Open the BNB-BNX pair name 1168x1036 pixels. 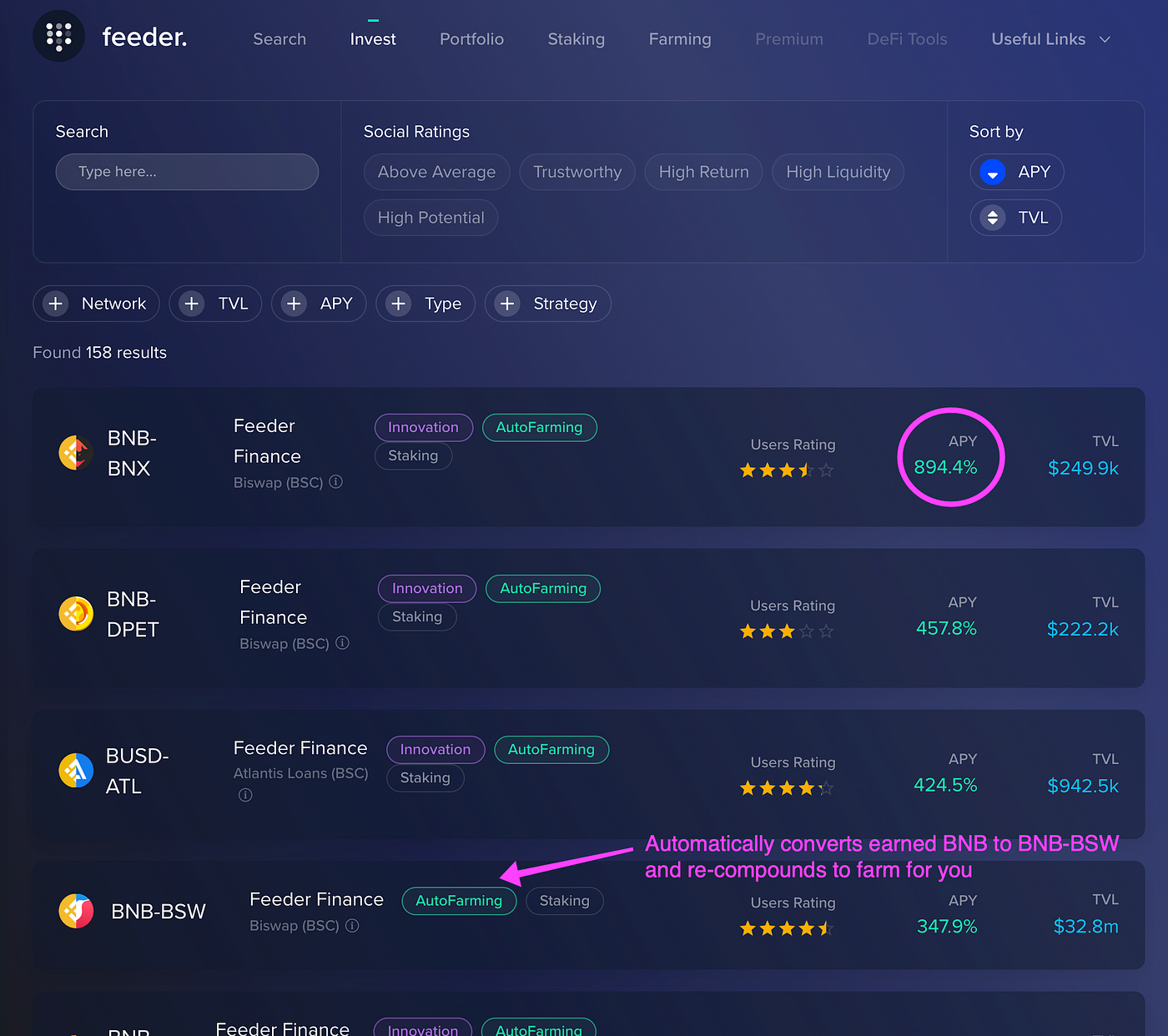pyautogui.click(x=132, y=453)
